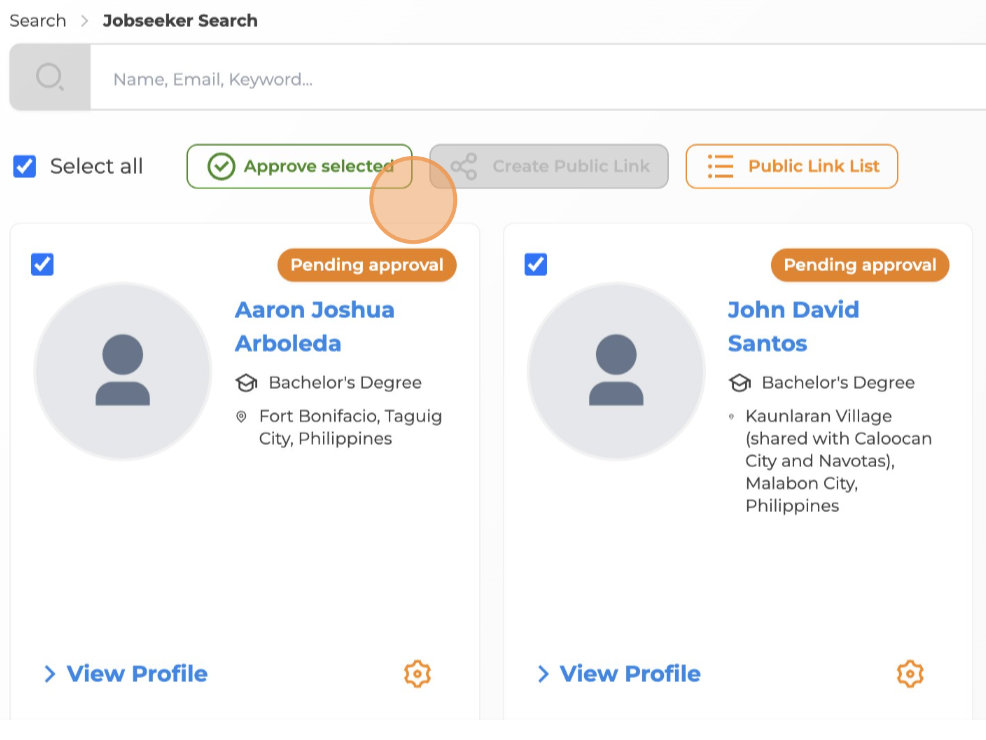Viewport: 986px width, 740px height.
Task: Go to Search in the breadcrumb
Action: click(x=38, y=21)
